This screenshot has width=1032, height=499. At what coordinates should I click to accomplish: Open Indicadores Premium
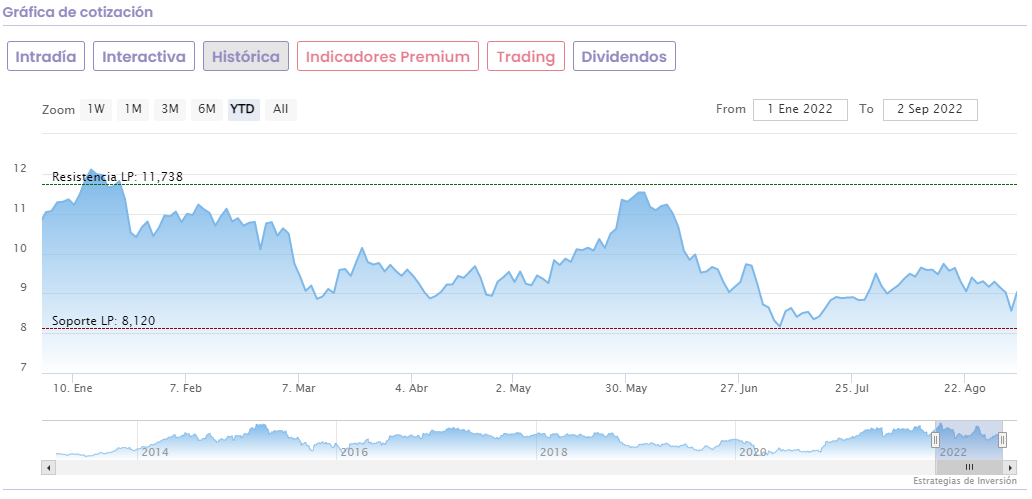(388, 57)
